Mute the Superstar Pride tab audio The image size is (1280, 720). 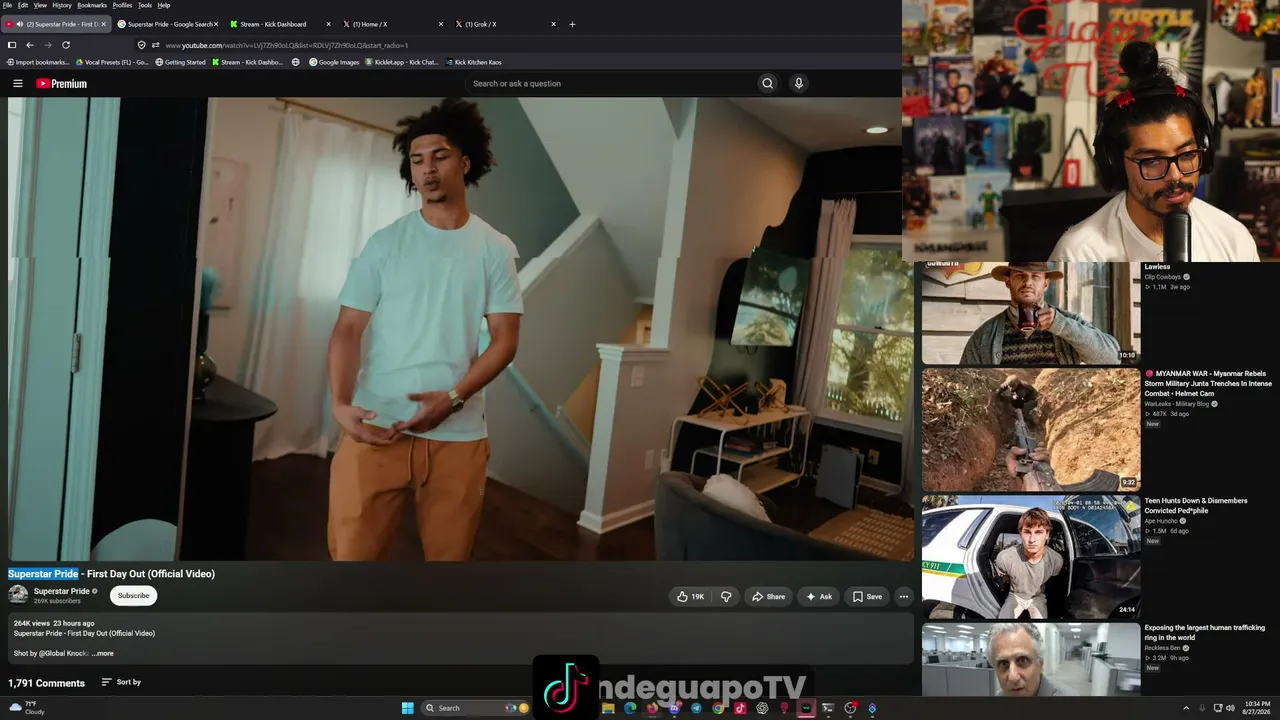pyautogui.click(x=20, y=24)
